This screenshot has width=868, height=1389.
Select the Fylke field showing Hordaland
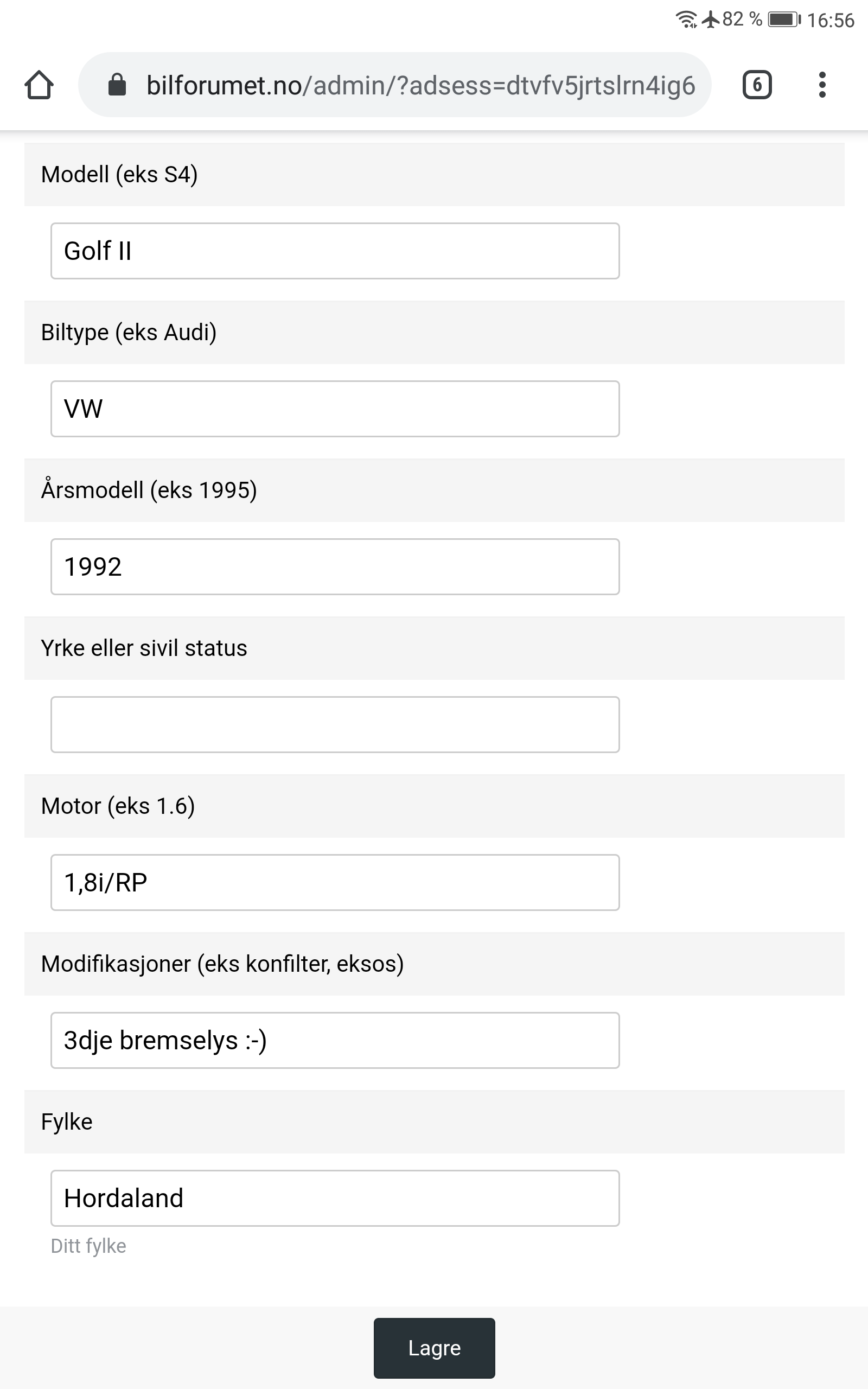[335, 1198]
